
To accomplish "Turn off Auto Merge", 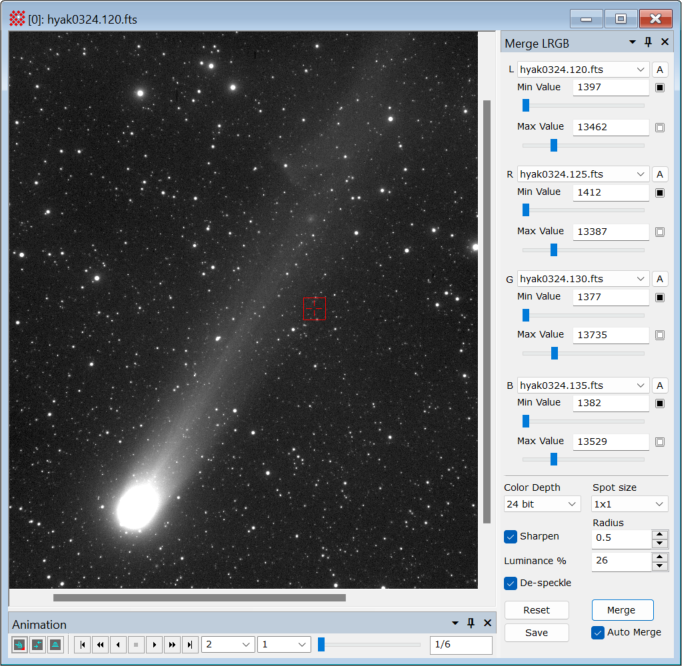I will [x=598, y=632].
